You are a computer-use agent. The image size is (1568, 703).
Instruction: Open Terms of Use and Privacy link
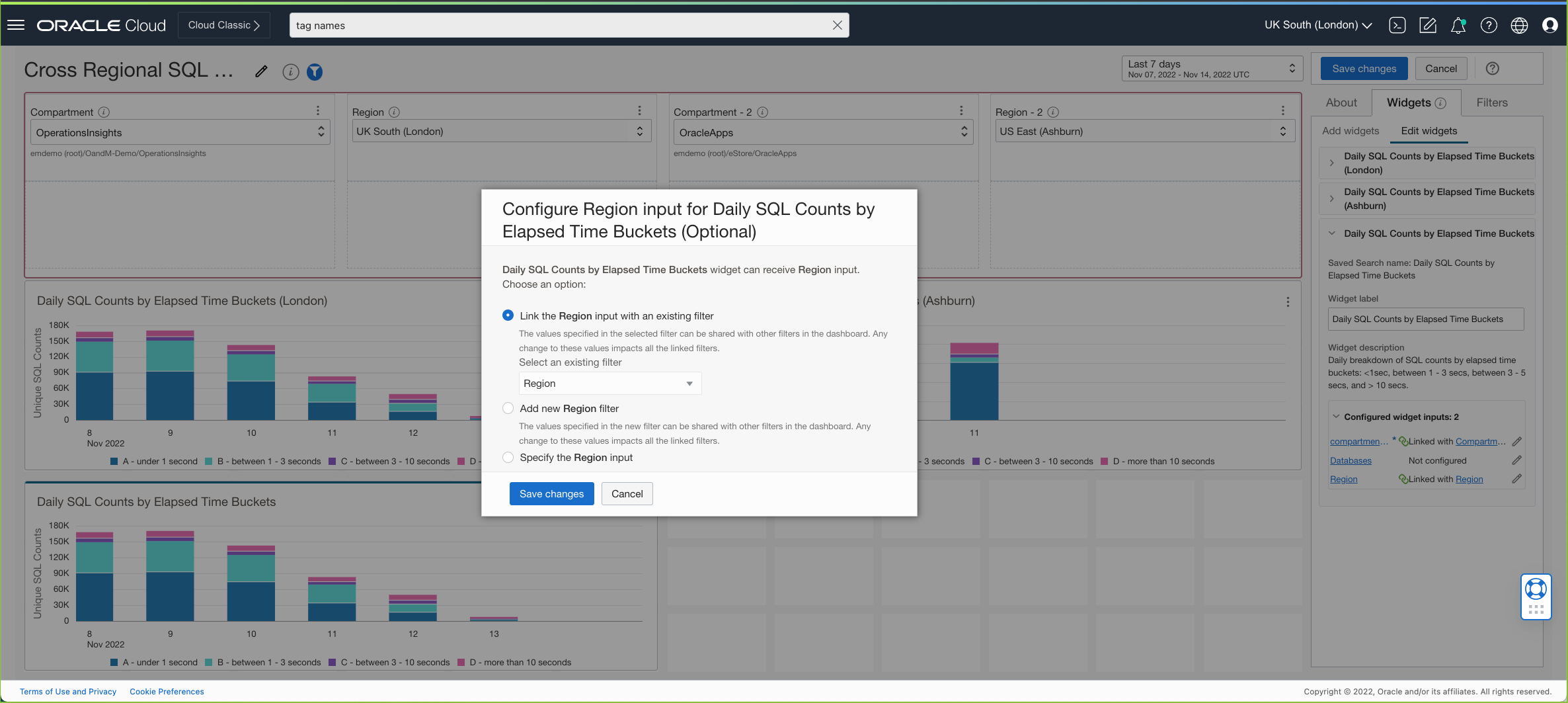click(67, 691)
